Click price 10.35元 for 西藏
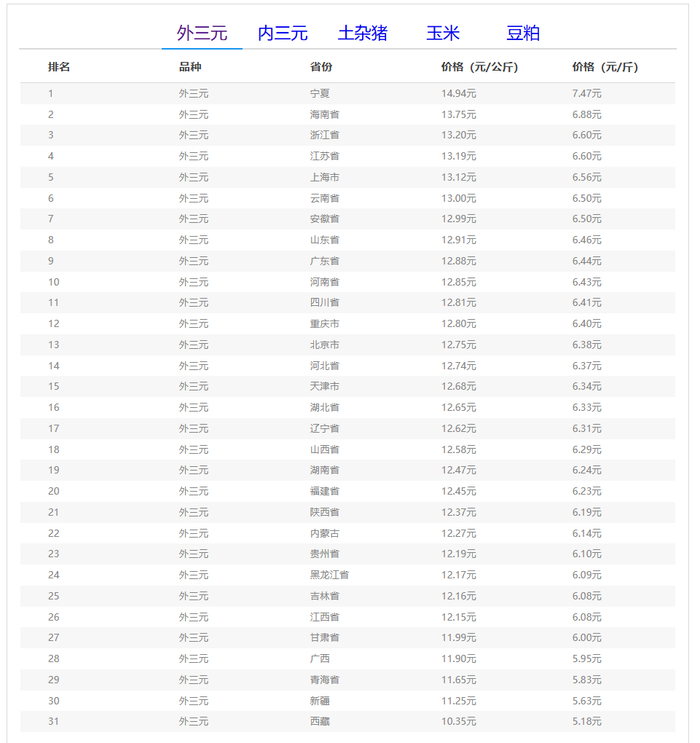700x743 pixels. coord(459,721)
